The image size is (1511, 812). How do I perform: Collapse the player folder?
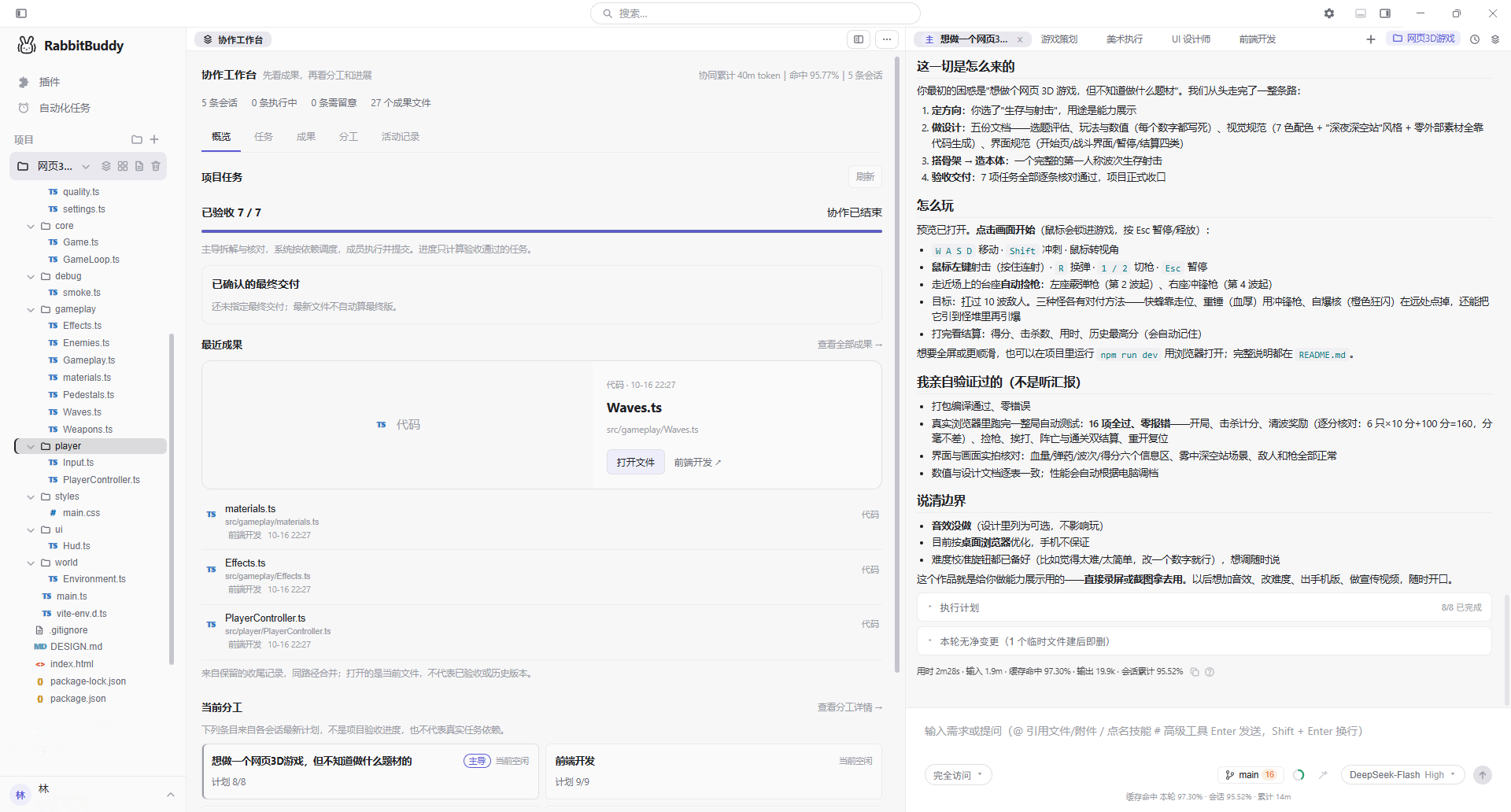[x=31, y=446]
